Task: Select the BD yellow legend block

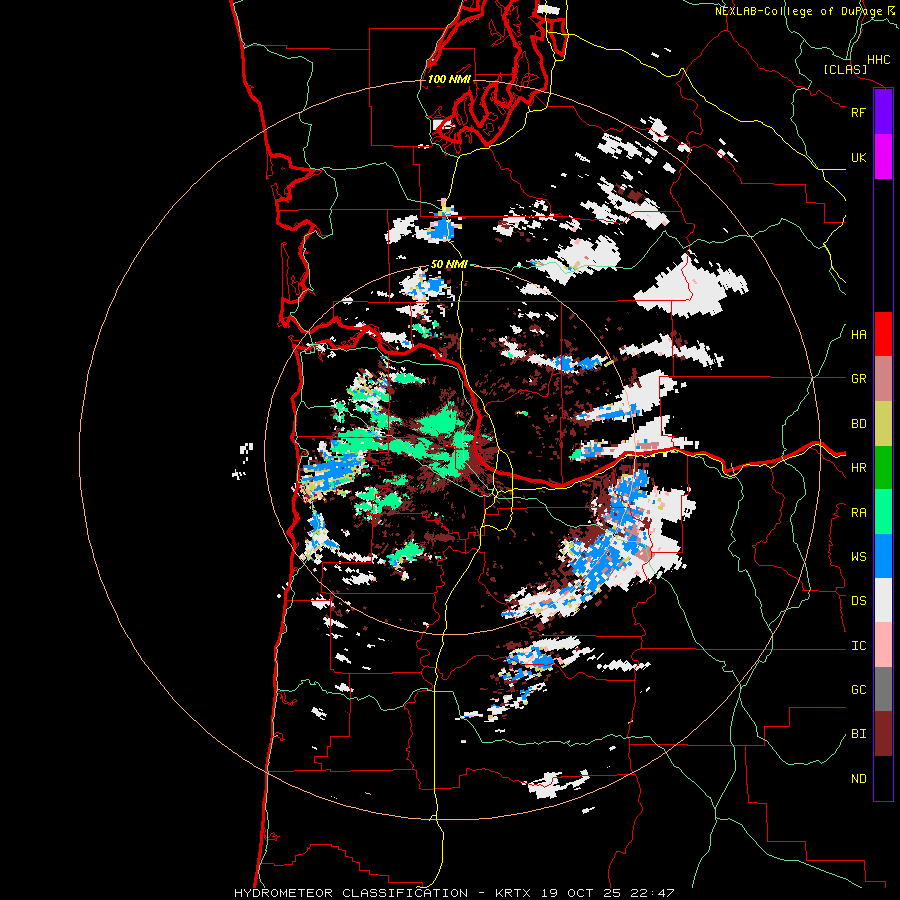Action: pyautogui.click(x=883, y=424)
